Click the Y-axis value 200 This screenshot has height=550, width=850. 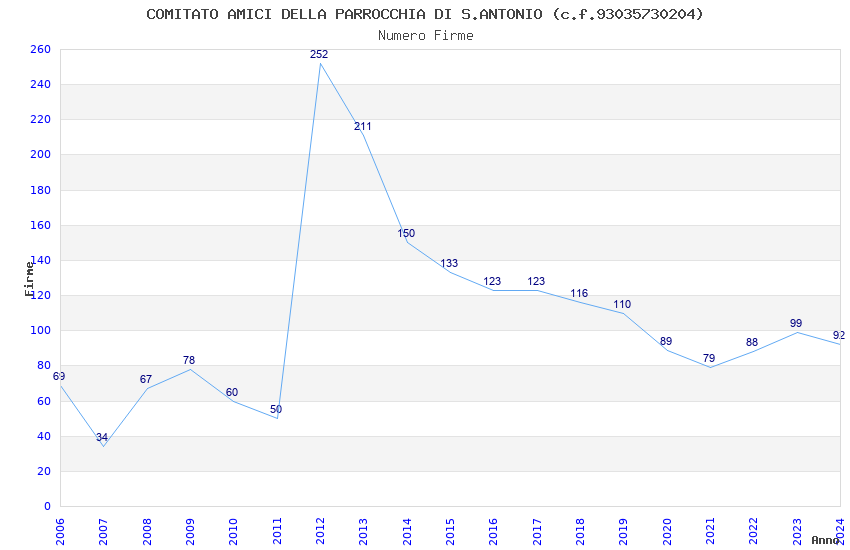(x=40, y=154)
